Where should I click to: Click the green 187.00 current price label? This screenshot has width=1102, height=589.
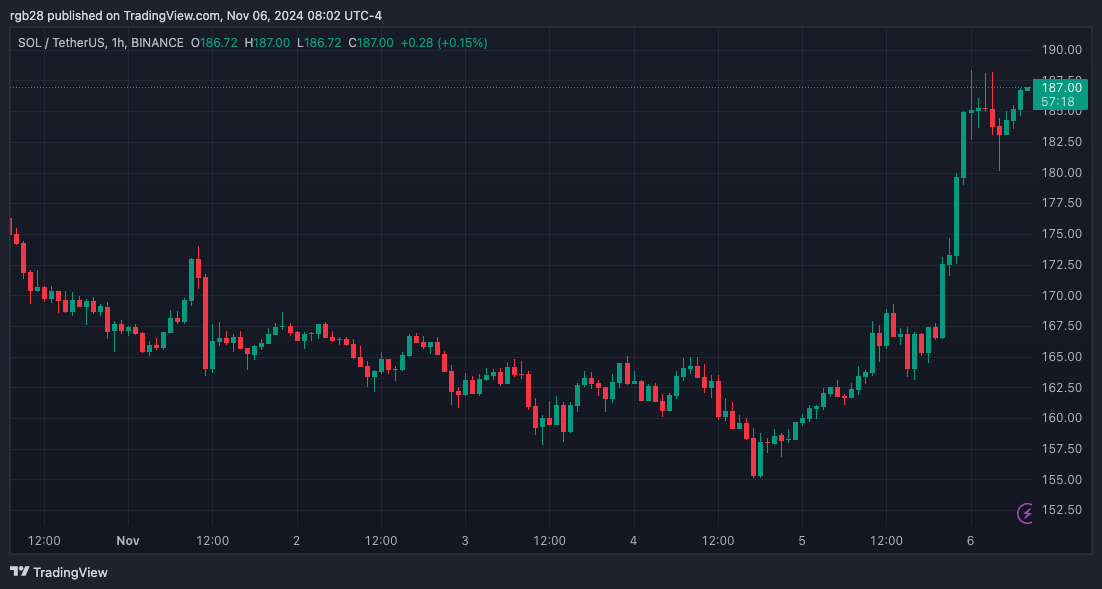[1061, 88]
